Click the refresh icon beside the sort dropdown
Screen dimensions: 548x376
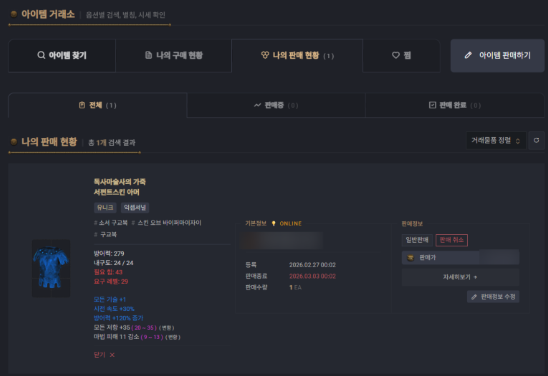(x=536, y=140)
